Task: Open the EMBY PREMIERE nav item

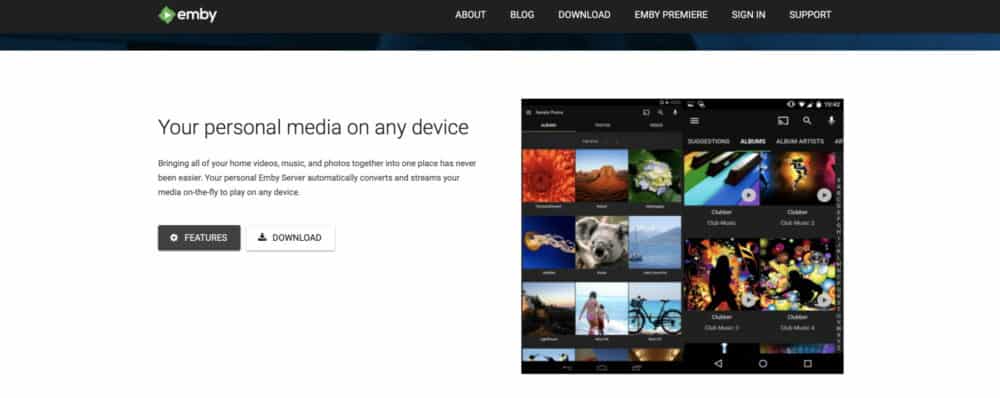Action: [x=671, y=15]
